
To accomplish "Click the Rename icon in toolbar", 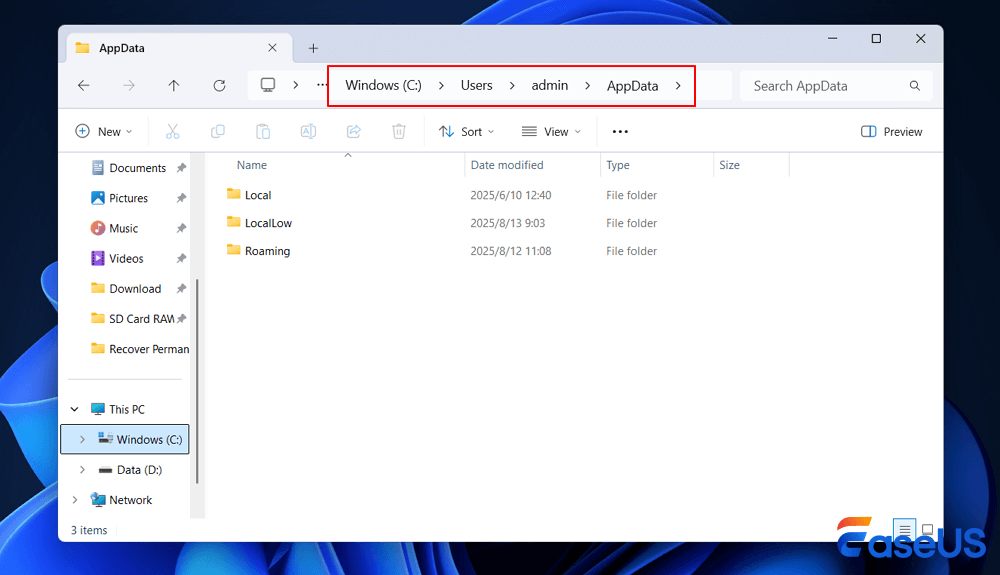I will click(308, 131).
